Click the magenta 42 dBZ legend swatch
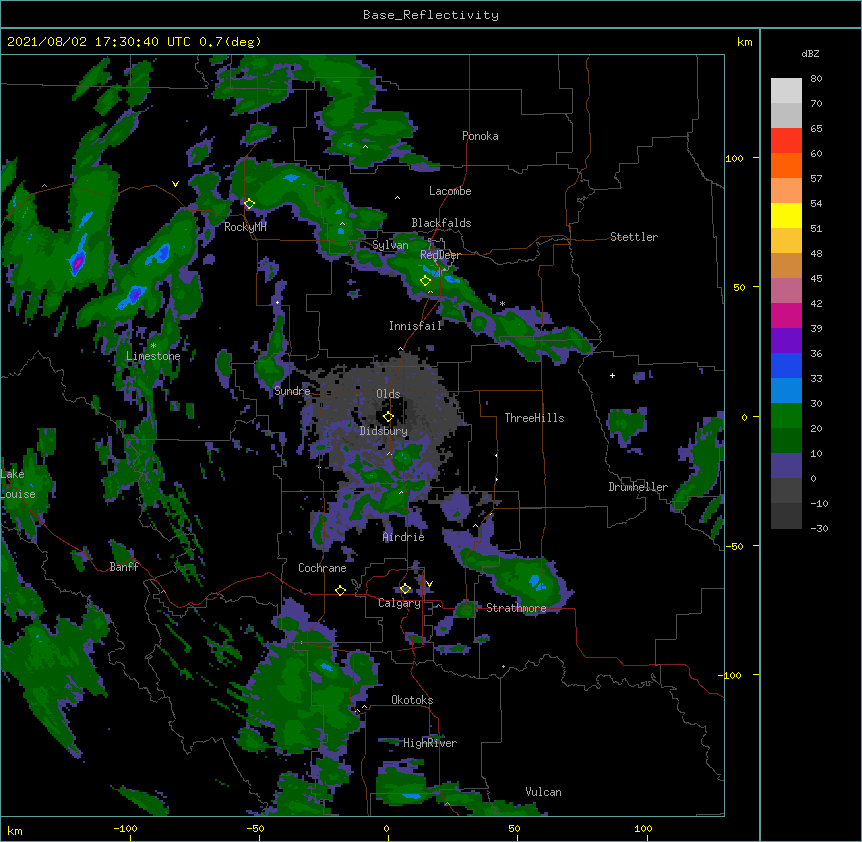Viewport: 862px width, 842px height. tap(786, 315)
